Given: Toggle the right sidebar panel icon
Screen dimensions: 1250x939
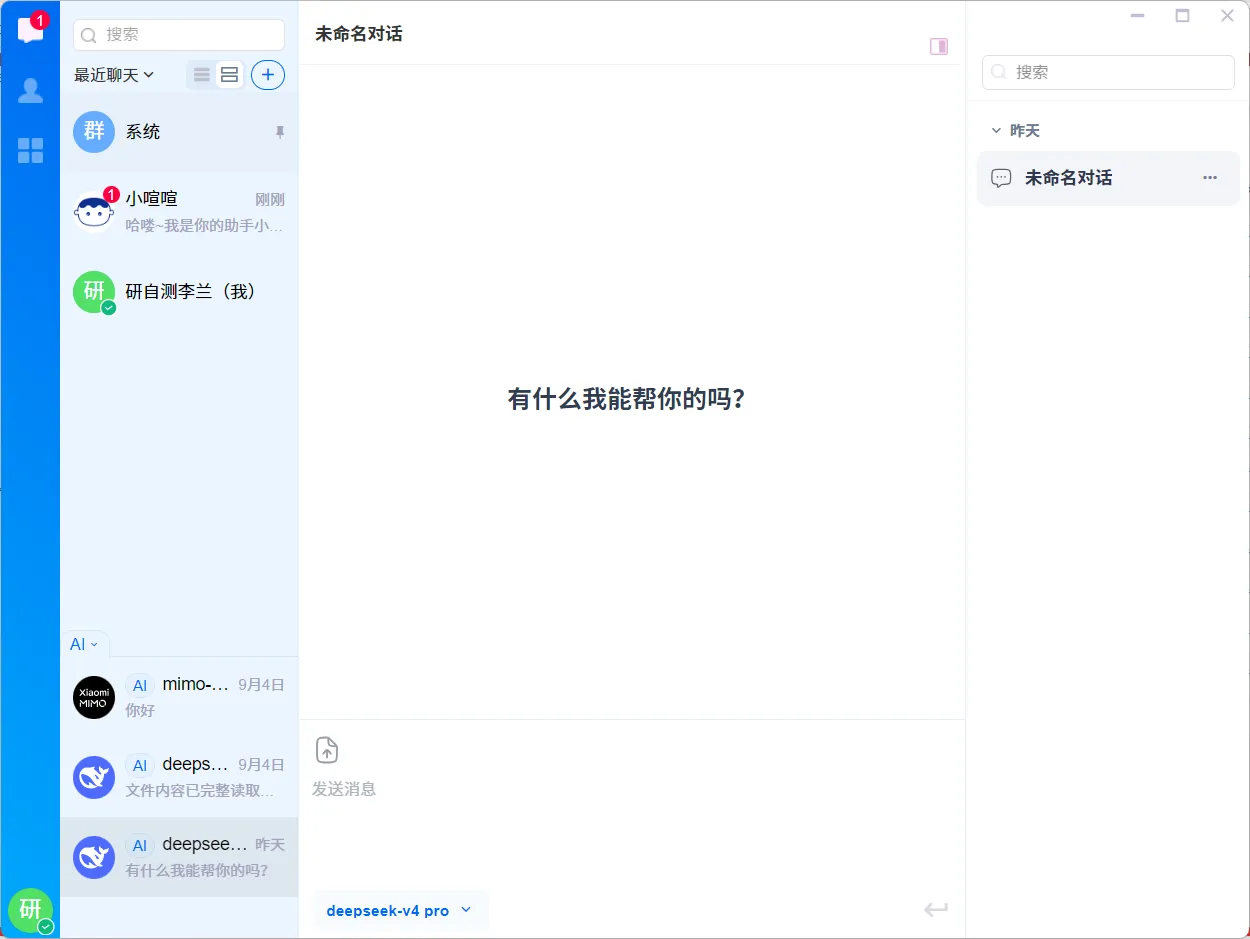Looking at the screenshot, I should click(x=939, y=46).
